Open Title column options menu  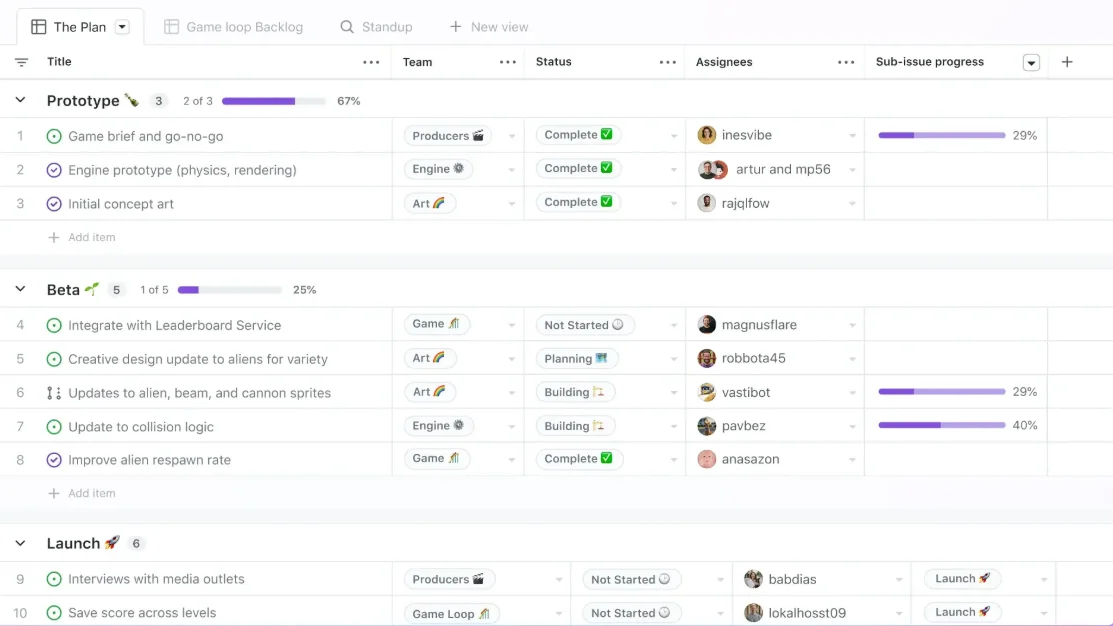(371, 62)
